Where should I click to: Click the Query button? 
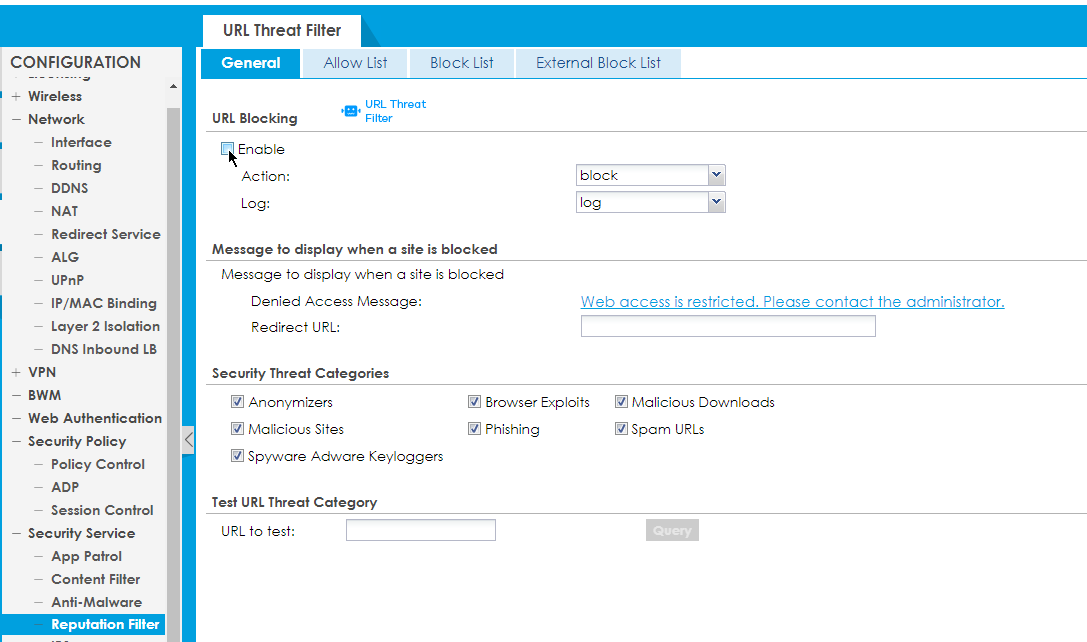[671, 530]
